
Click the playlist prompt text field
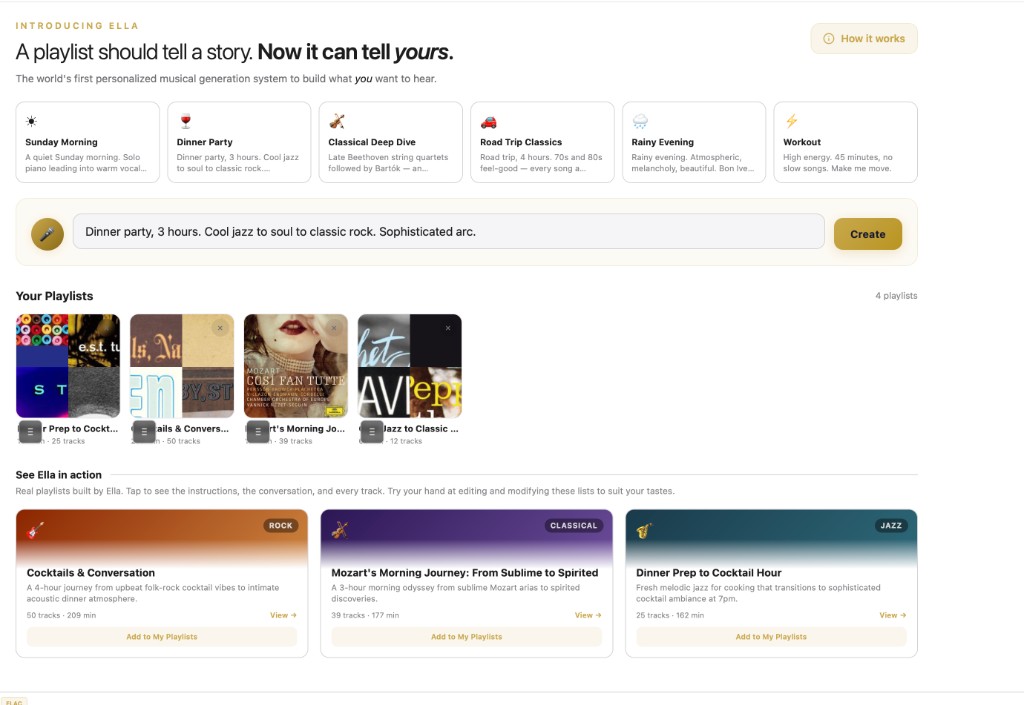tap(448, 231)
